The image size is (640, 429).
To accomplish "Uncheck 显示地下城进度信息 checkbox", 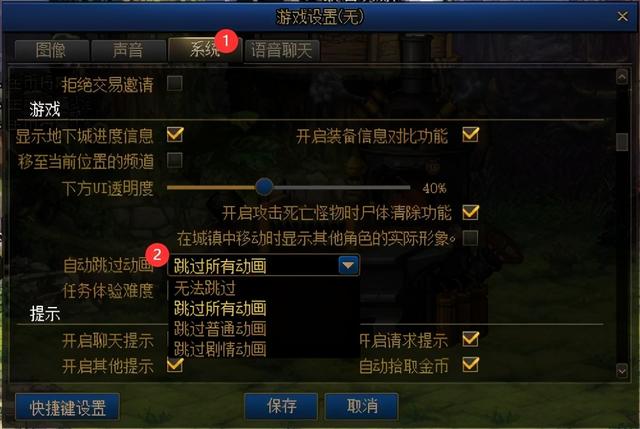I will 175,134.
